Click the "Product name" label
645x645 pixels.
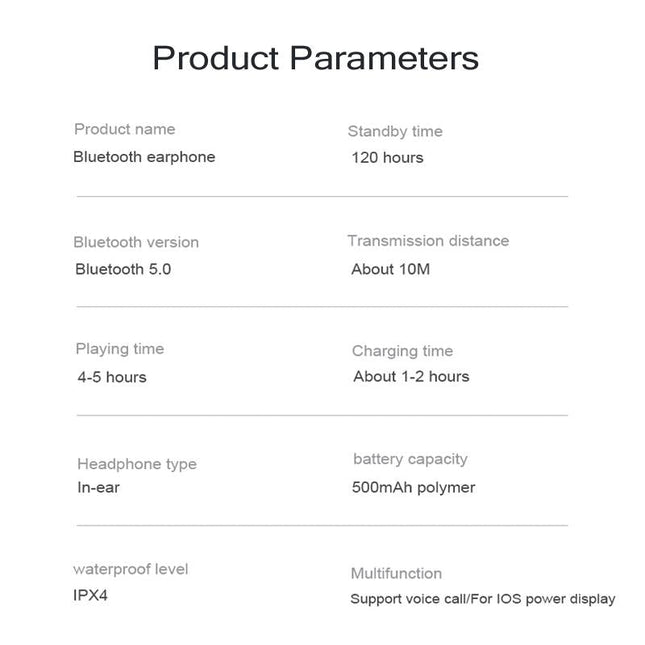(124, 129)
